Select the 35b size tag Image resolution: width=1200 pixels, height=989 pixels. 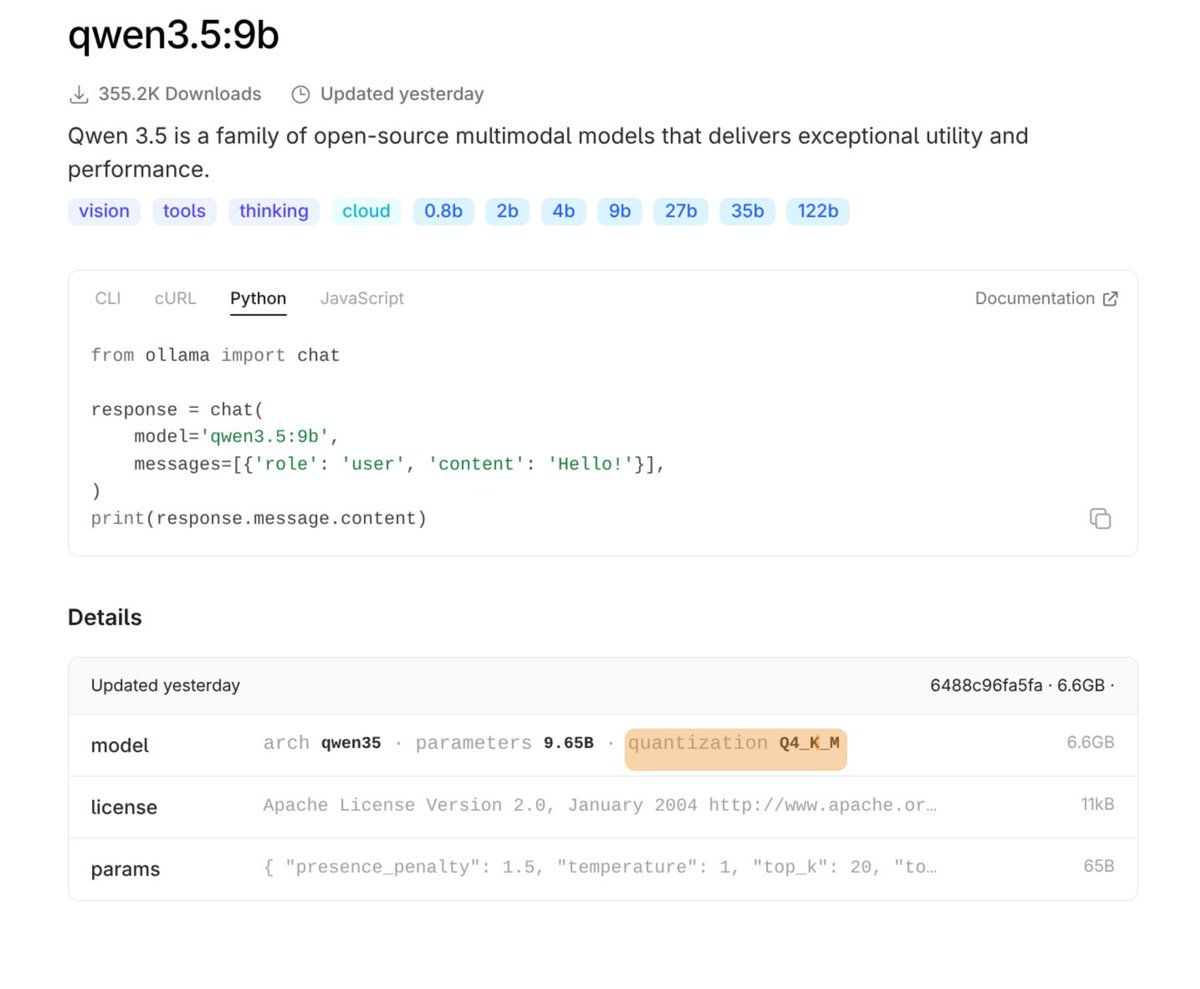click(747, 211)
